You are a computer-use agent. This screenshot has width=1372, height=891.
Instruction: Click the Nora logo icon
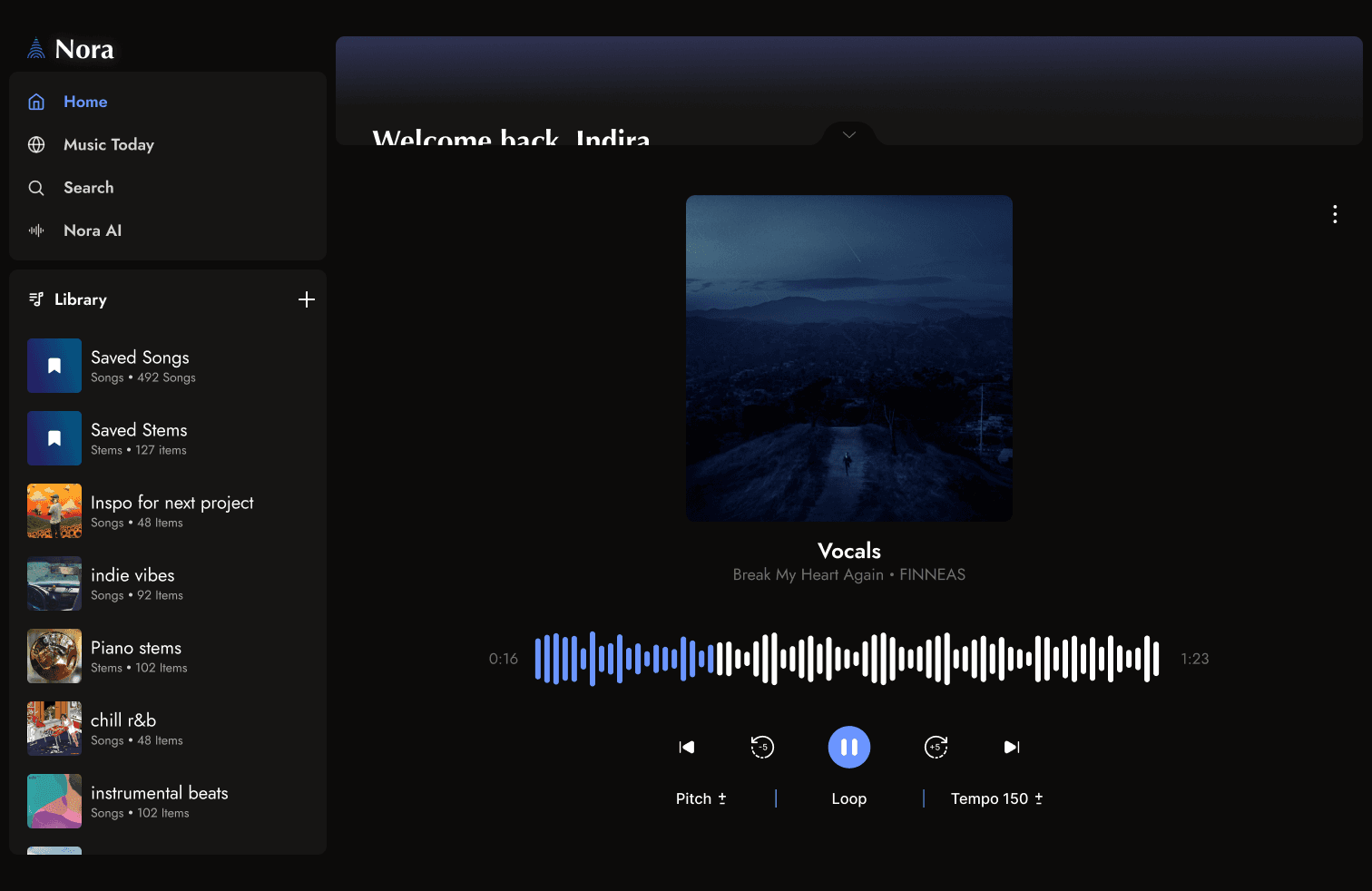coord(36,48)
